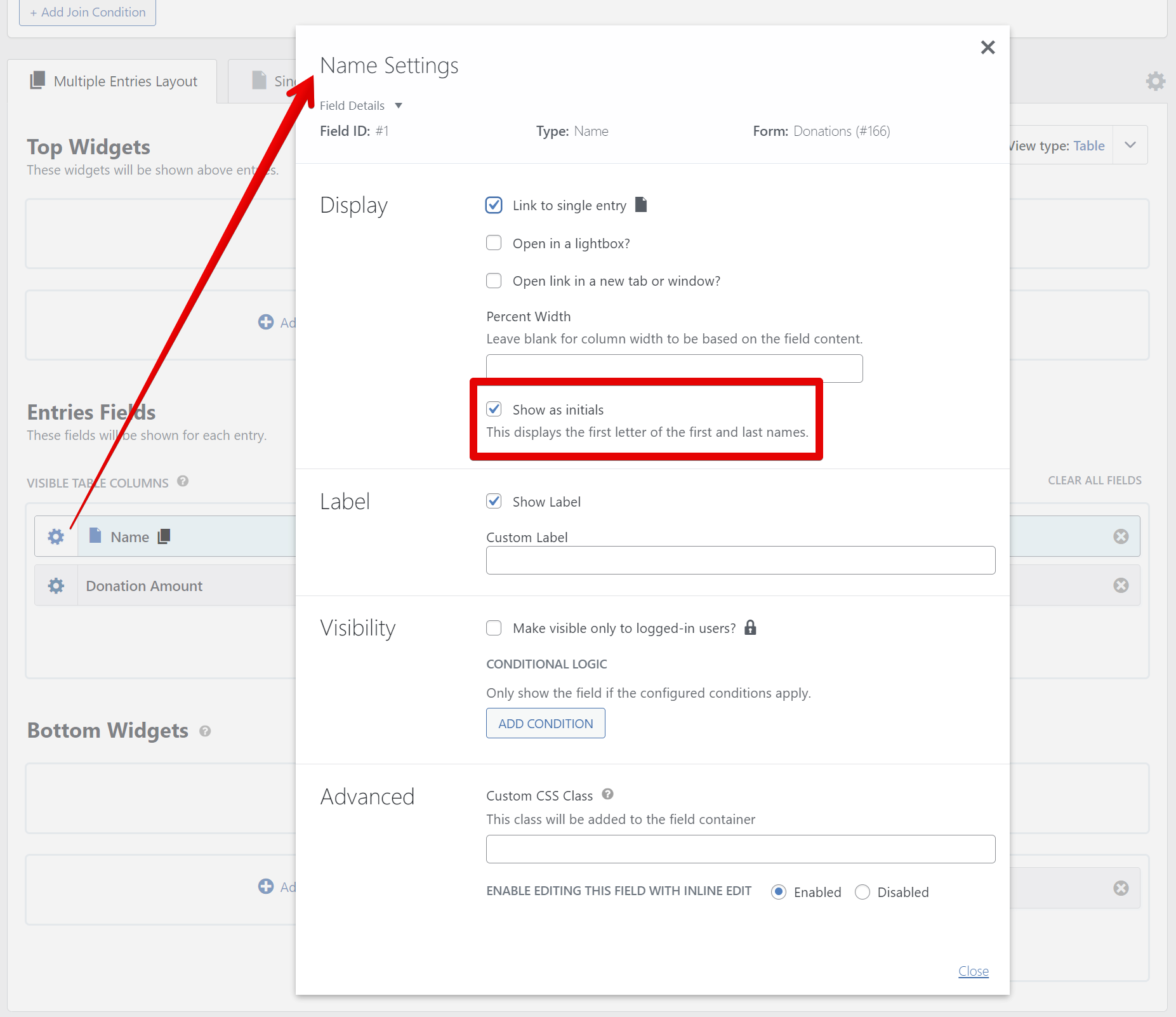This screenshot has height=1017, width=1176.
Task: Remove the Donation Amount field
Action: click(1121, 585)
